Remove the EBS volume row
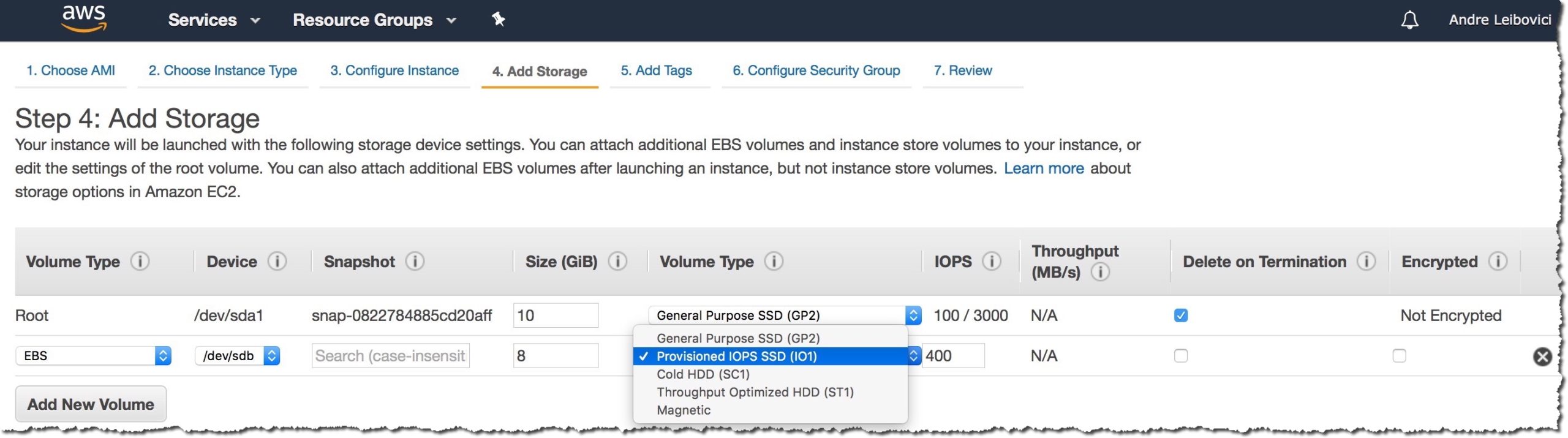This screenshot has width=1568, height=438. point(1542,356)
